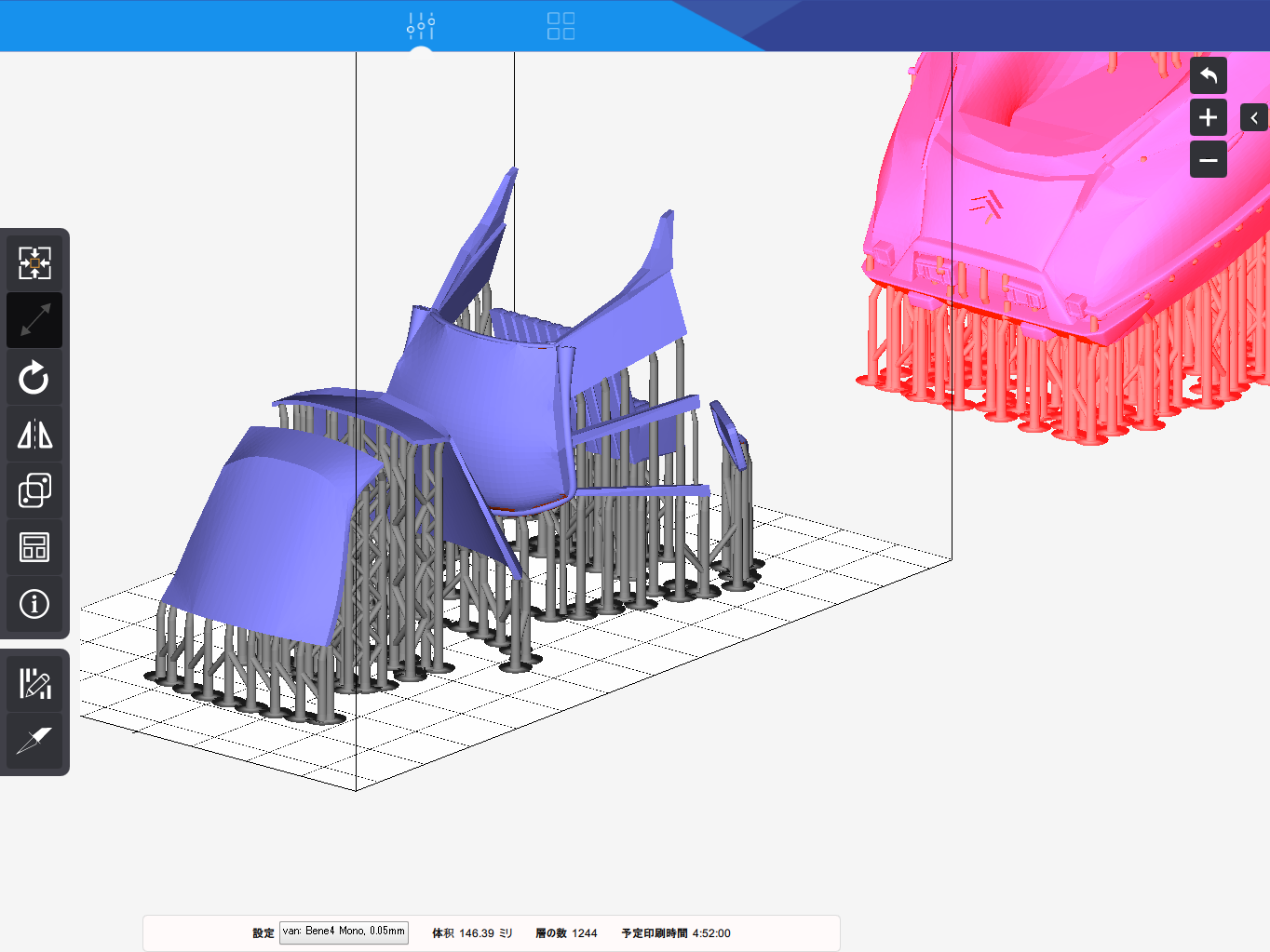Select the rotate tool
1270x952 pixels.
coord(34,378)
